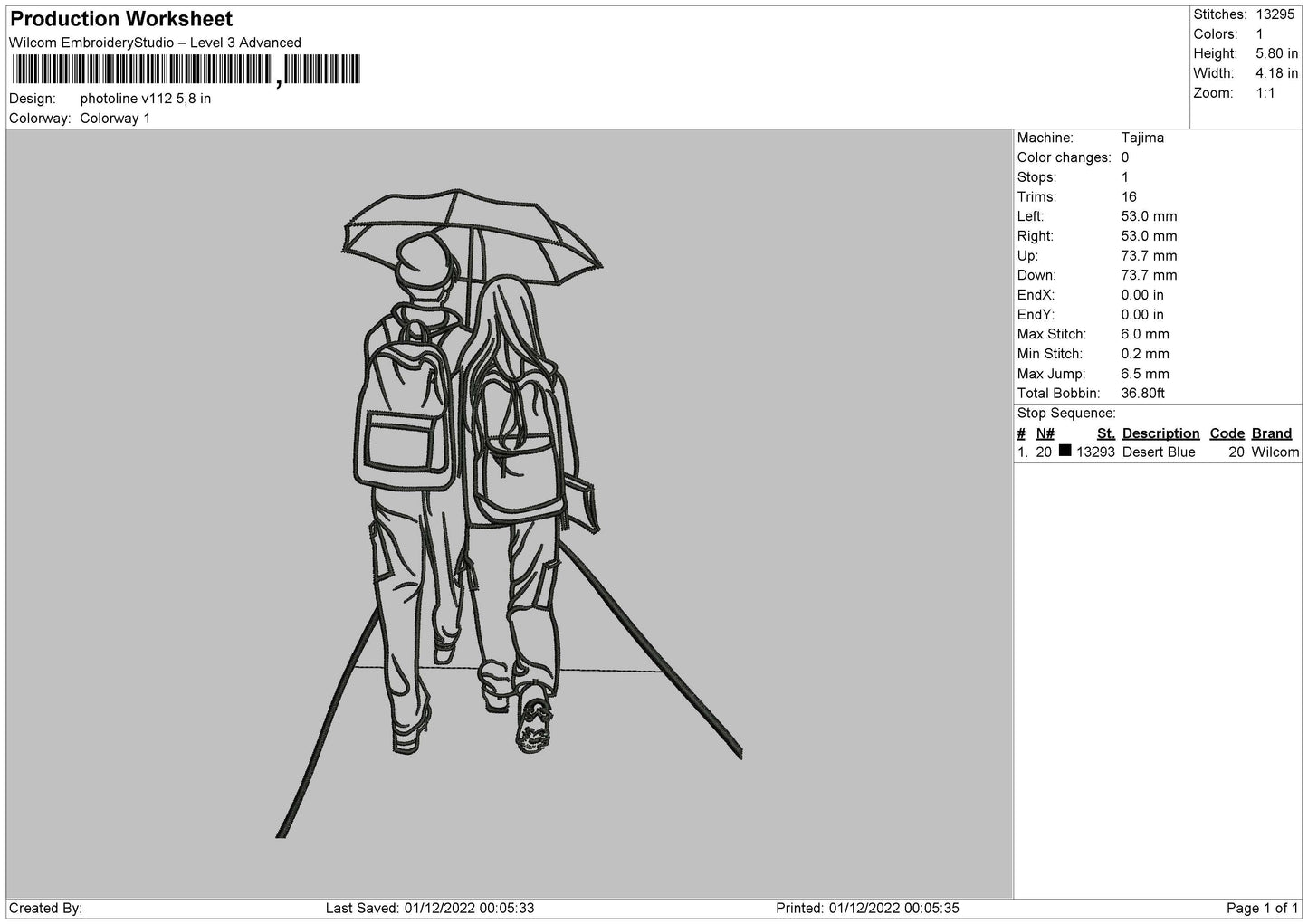Image resolution: width=1308 pixels, height=924 pixels.
Task: Click the N# column header
Action: [1045, 433]
